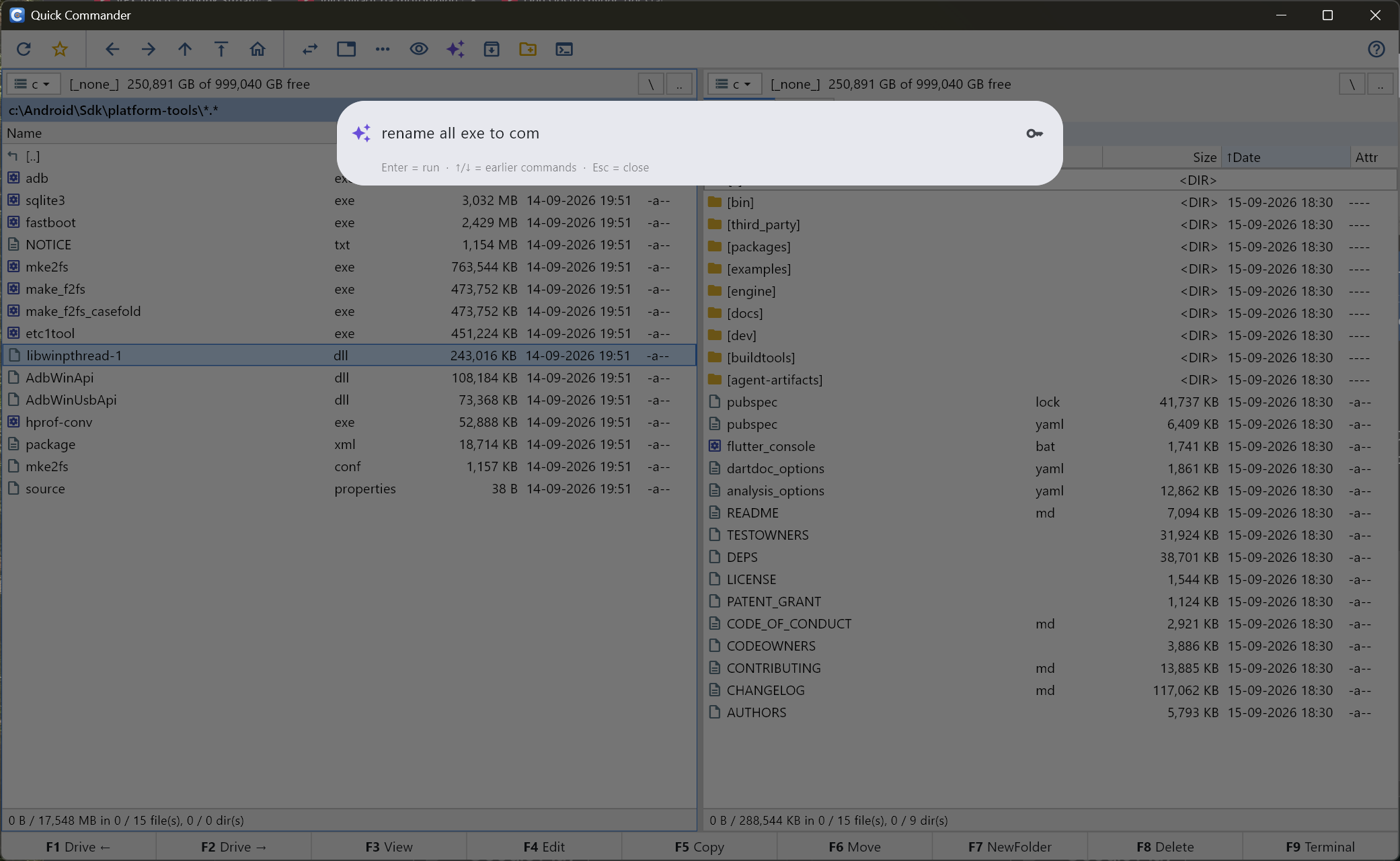Sort right panel by Date column header
The image size is (1400, 861).
tap(1285, 157)
